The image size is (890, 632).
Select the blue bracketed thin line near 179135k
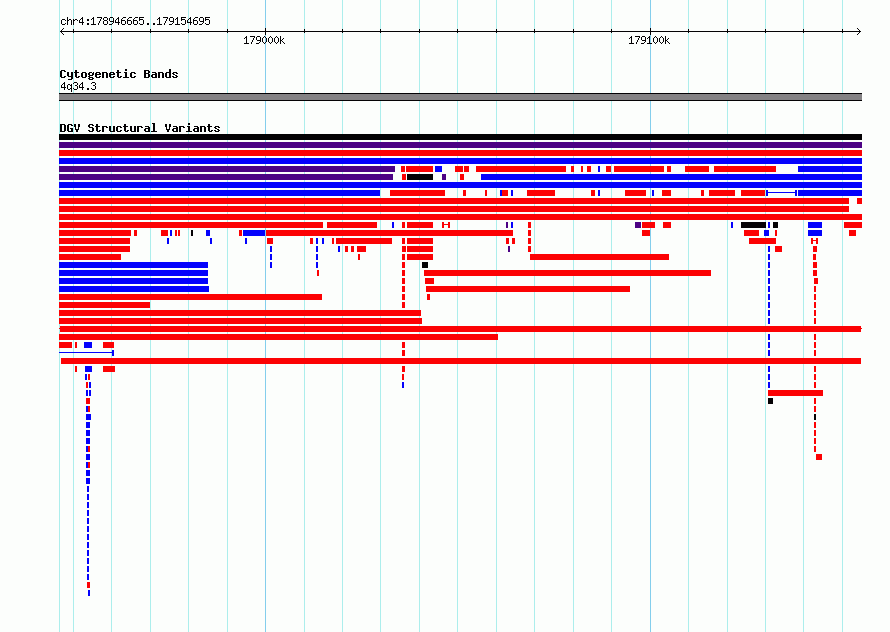[782, 193]
